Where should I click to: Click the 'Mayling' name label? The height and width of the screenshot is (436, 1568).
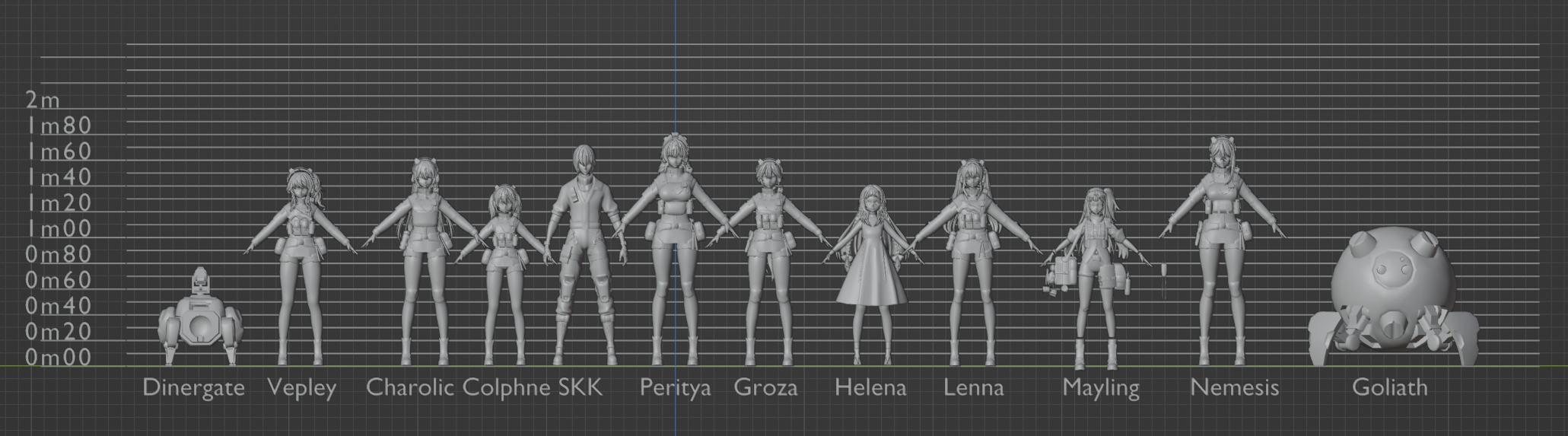point(1102,389)
